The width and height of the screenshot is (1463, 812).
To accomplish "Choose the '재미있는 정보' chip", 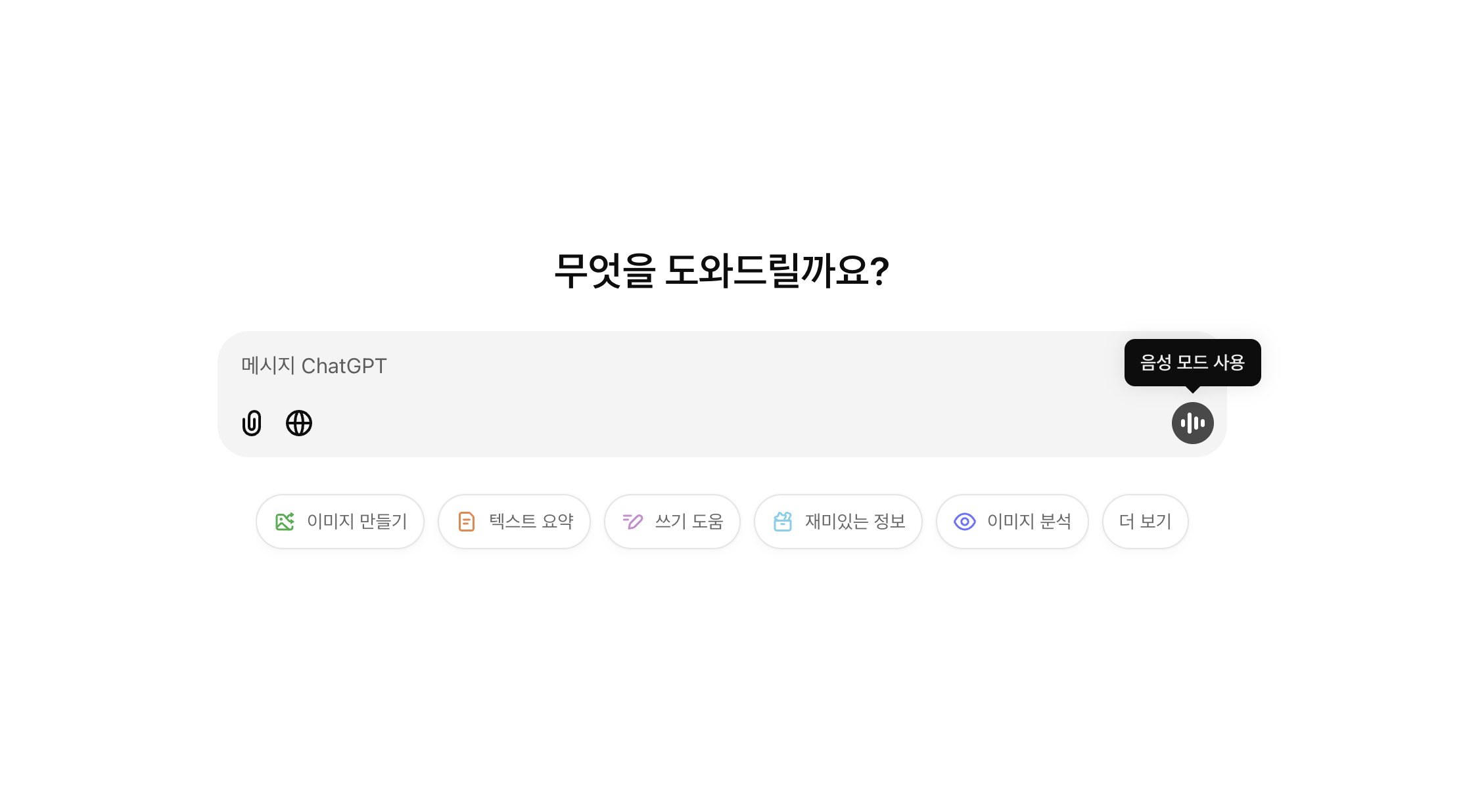I will 839,521.
